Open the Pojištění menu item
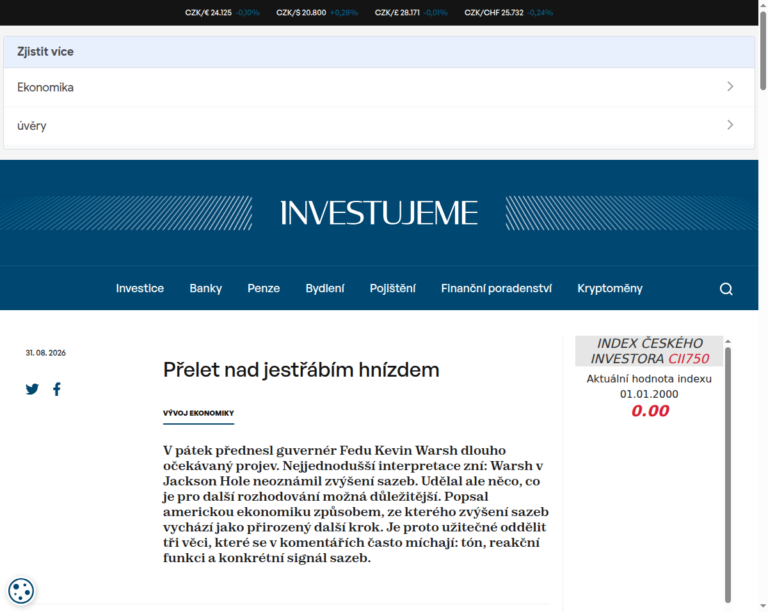 [392, 288]
